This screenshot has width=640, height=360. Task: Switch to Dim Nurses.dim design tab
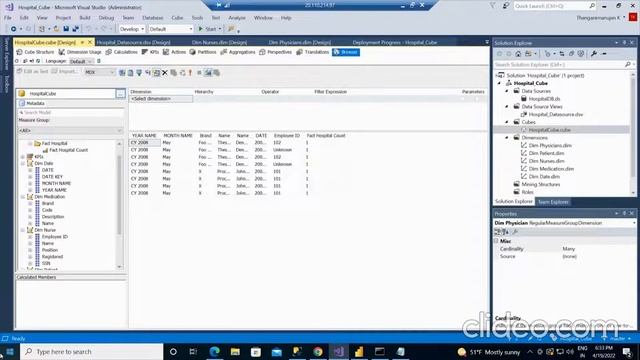219,42
